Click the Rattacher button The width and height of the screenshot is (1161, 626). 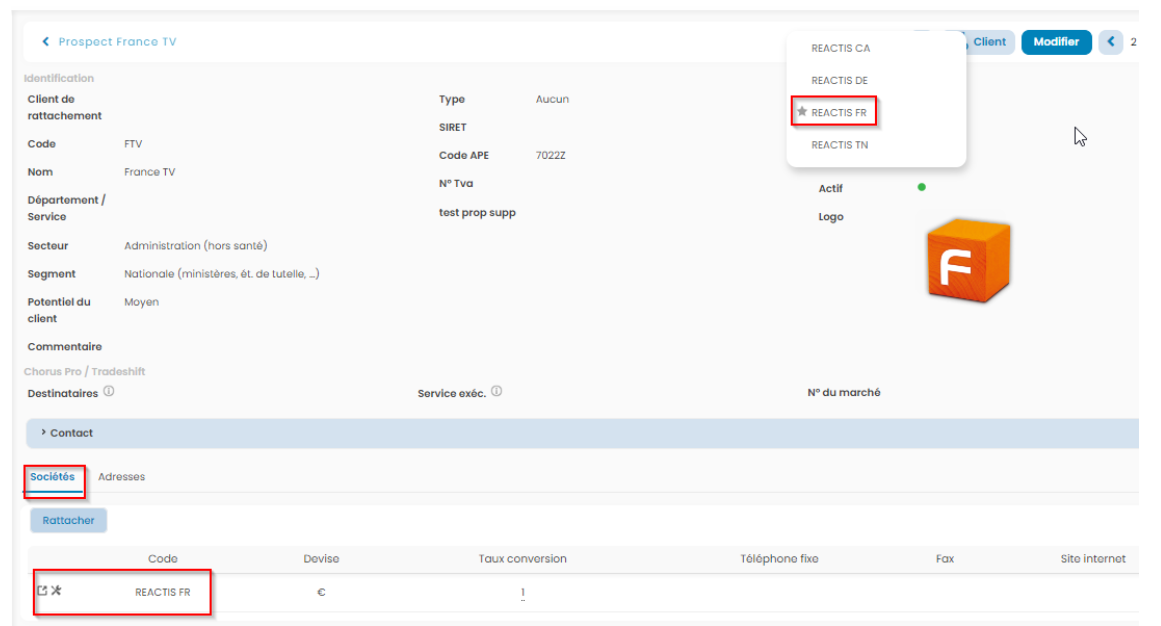click(x=68, y=520)
